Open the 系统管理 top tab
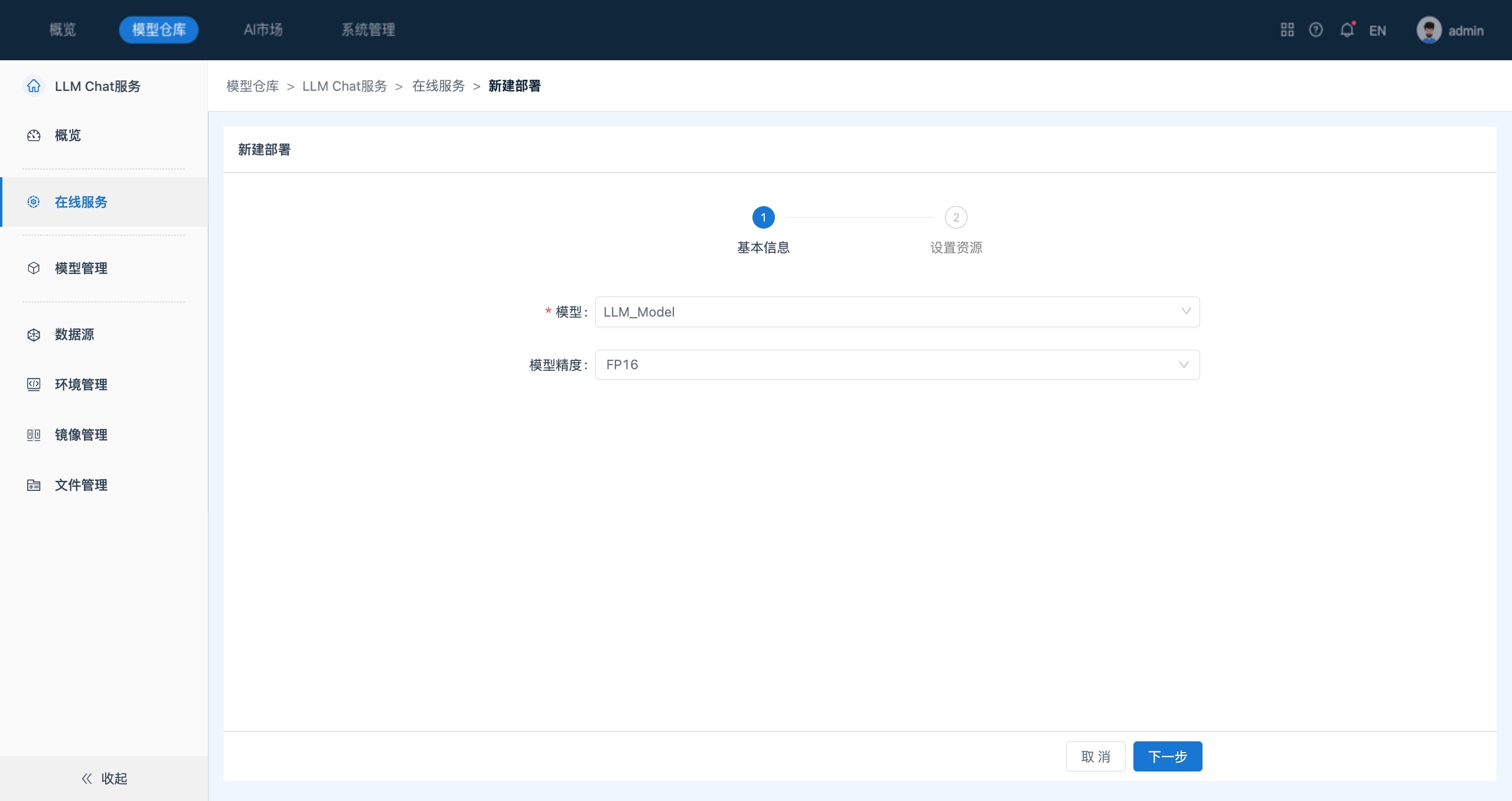Image resolution: width=1512 pixels, height=801 pixels. (x=368, y=30)
